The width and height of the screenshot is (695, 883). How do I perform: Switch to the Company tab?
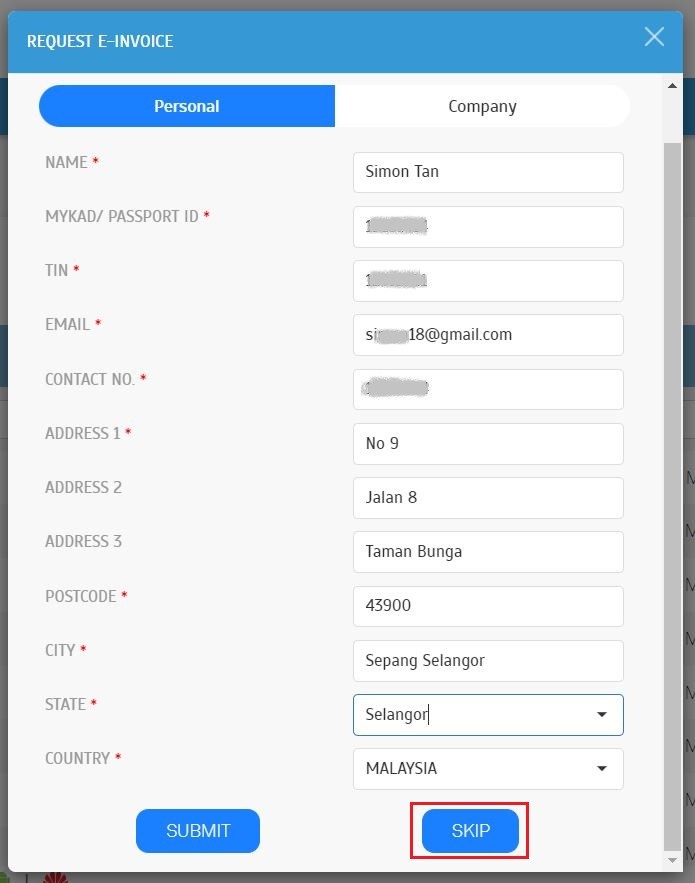point(482,106)
